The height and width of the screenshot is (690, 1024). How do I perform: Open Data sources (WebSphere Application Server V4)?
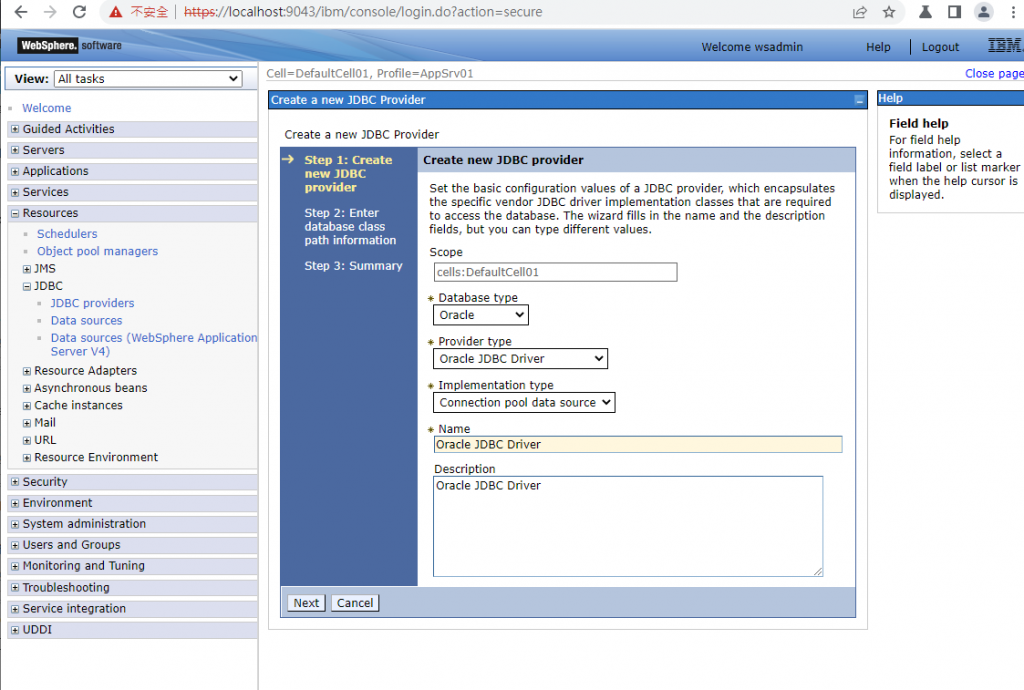tap(153, 344)
